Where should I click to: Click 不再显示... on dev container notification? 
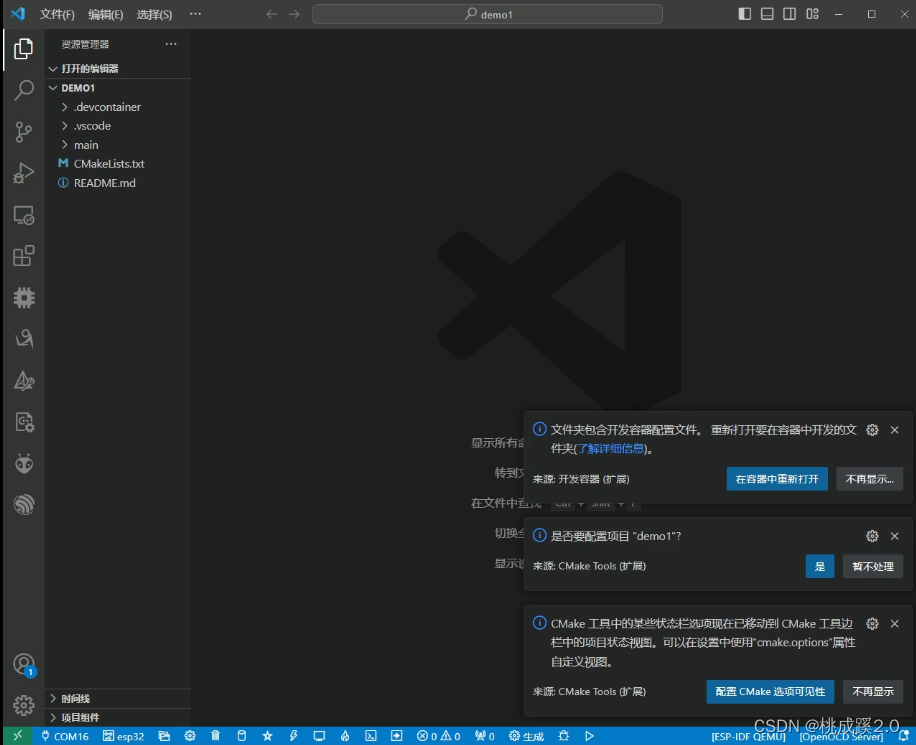869,479
